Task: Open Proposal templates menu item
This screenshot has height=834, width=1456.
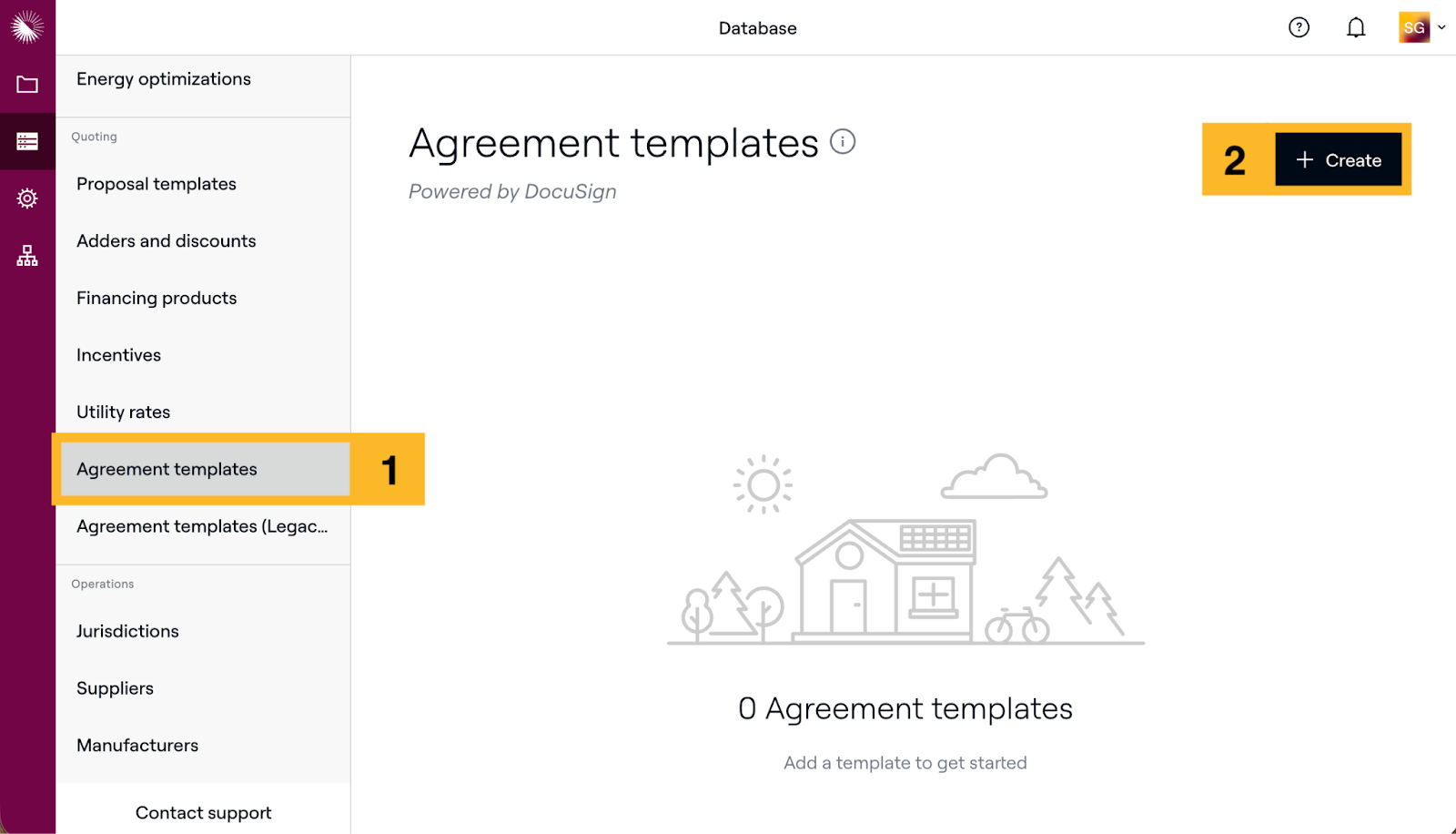Action: click(157, 184)
